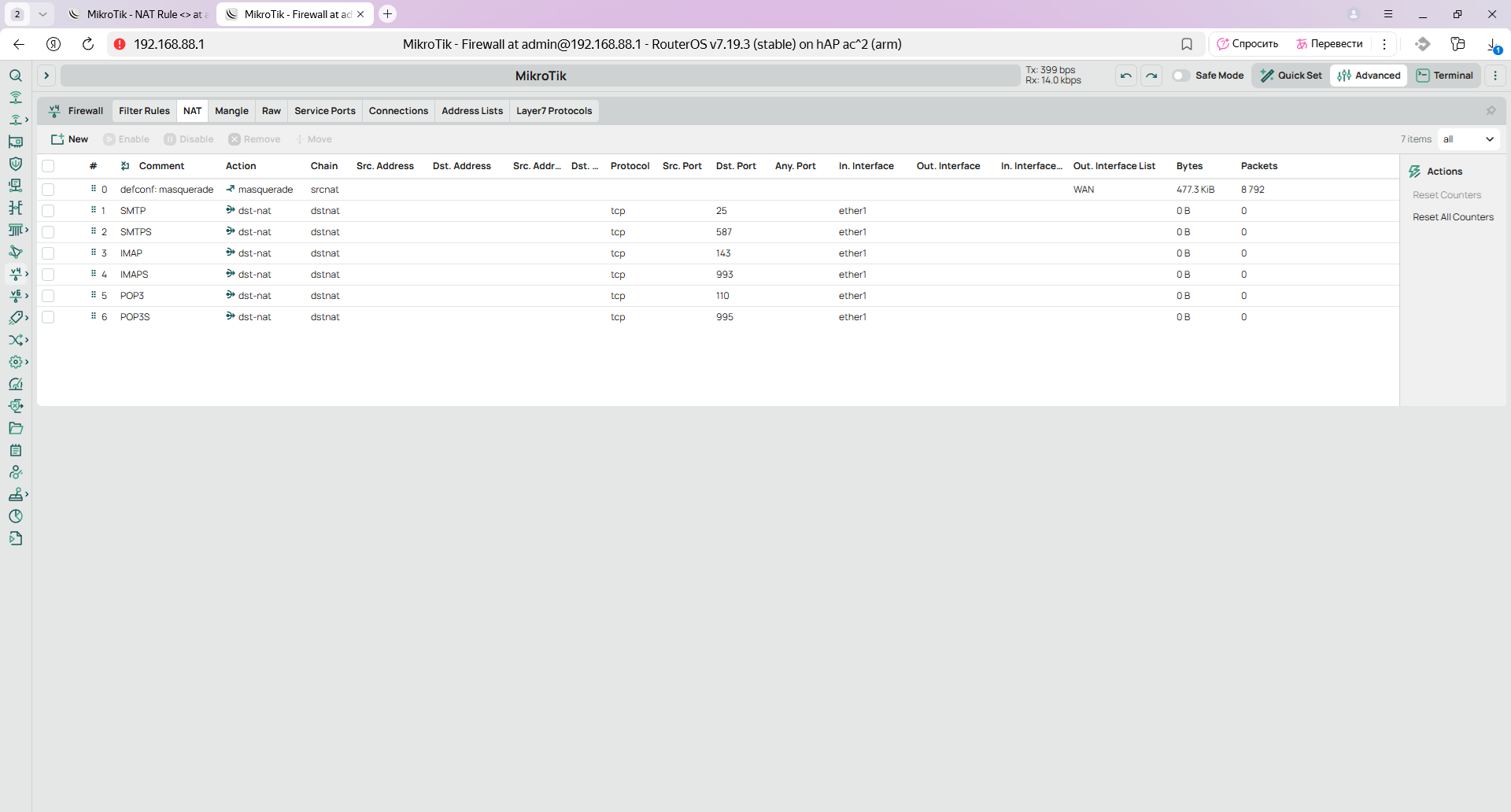Open the MPLS tag sidebar icon
This screenshot has height=812, width=1511.
[17, 318]
